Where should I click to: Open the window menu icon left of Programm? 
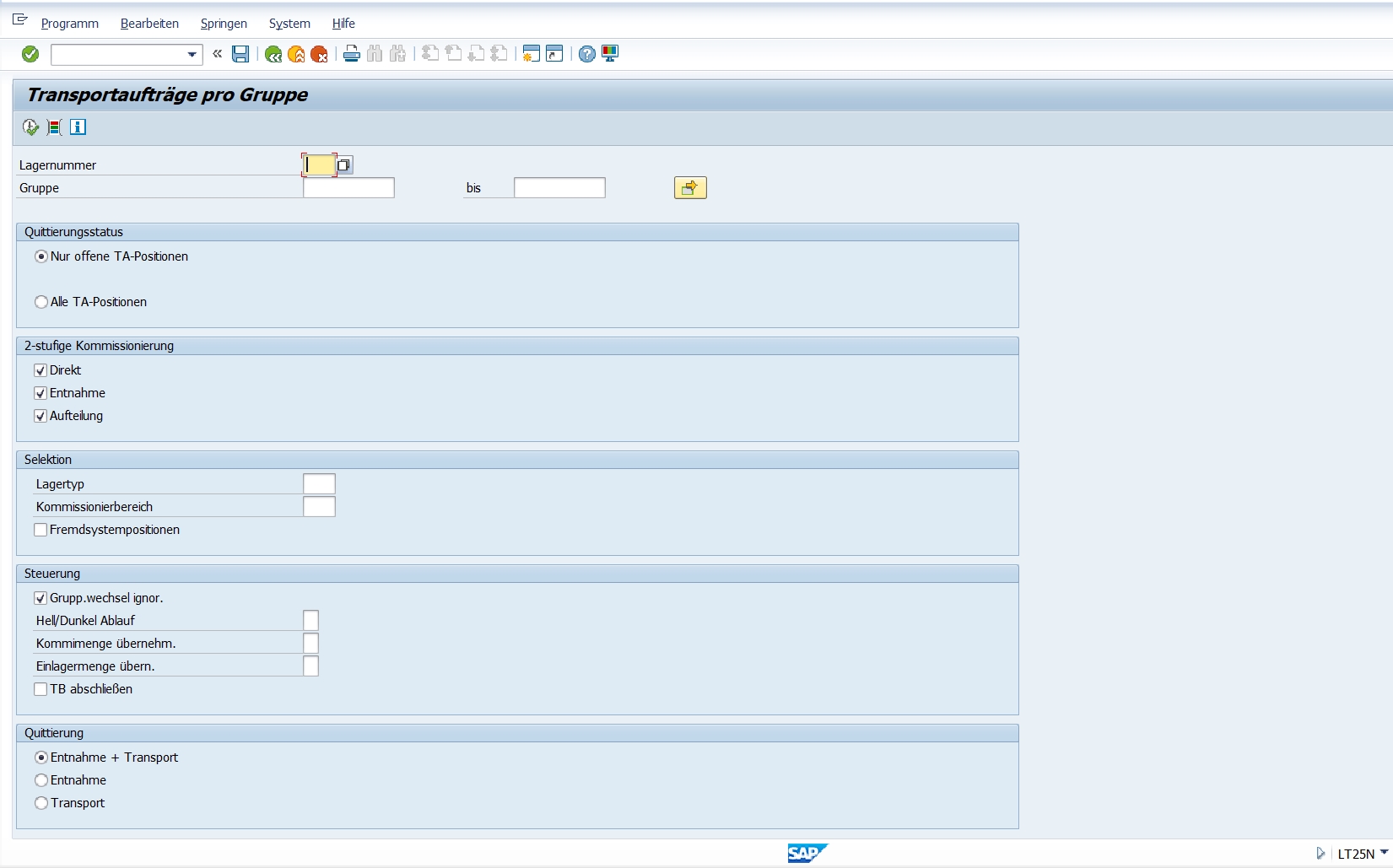click(x=19, y=20)
